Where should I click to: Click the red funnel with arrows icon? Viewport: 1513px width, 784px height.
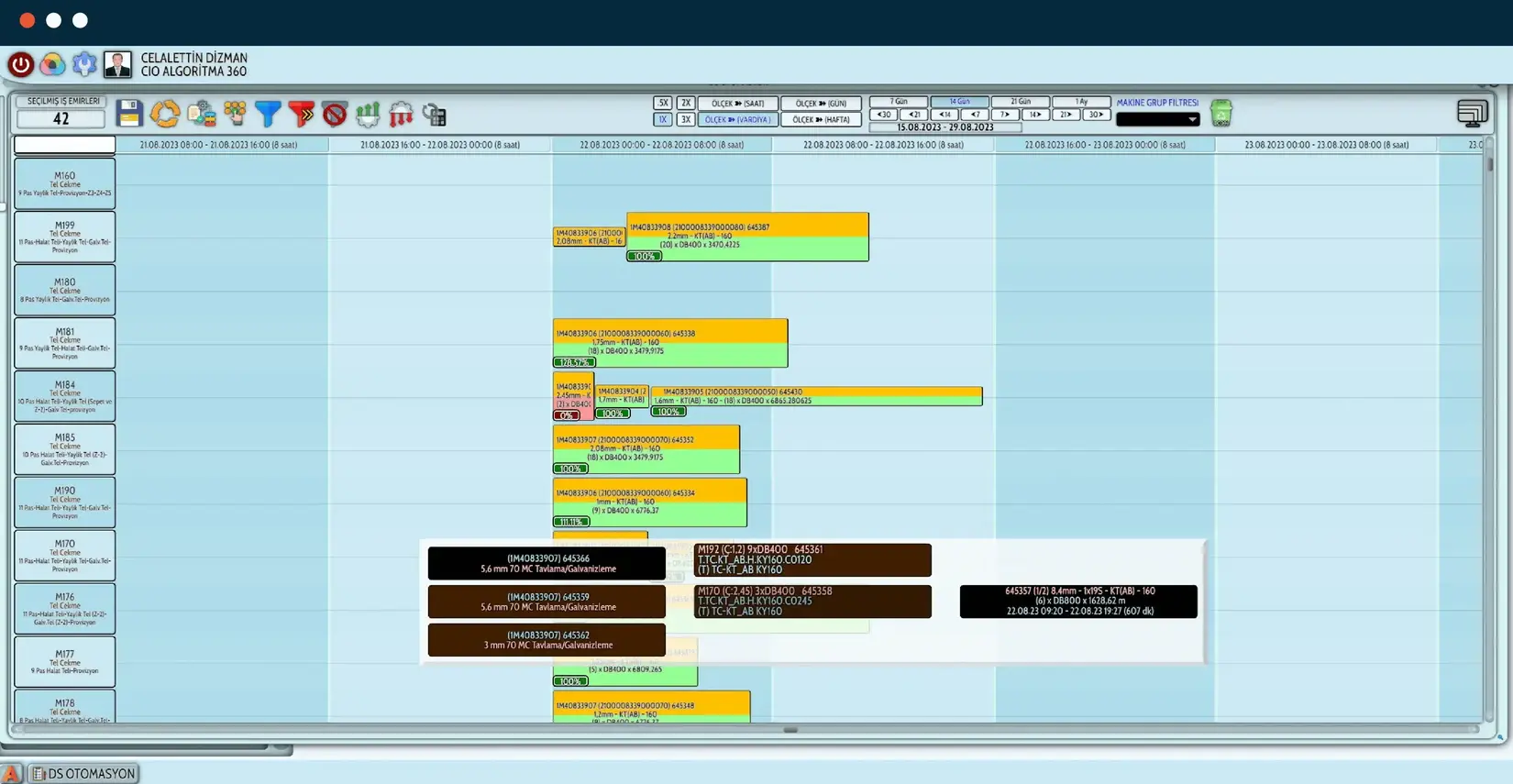tap(301, 114)
